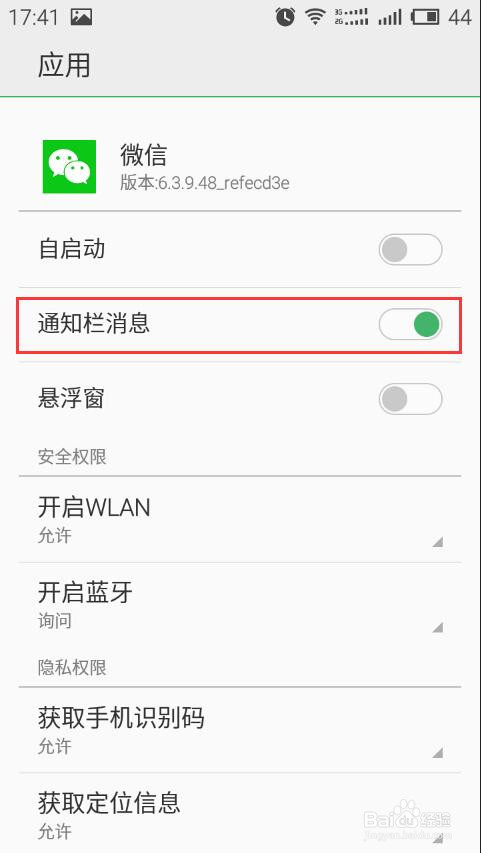Turn off the 通知栏消息 switch
This screenshot has width=481, height=853.
(410, 325)
